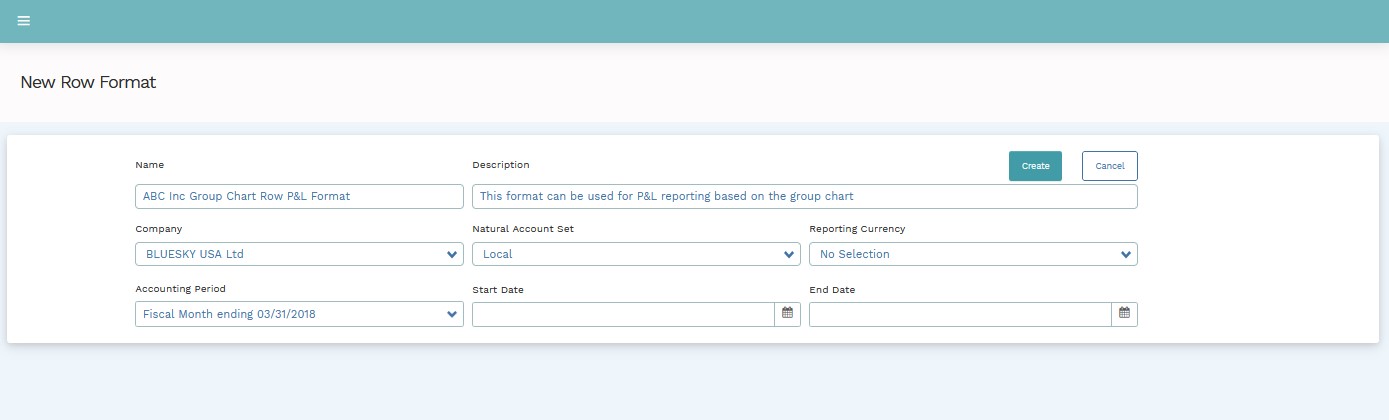Viewport: 1389px width, 420px height.
Task: Click the New Row Format page heading
Action: [88, 82]
